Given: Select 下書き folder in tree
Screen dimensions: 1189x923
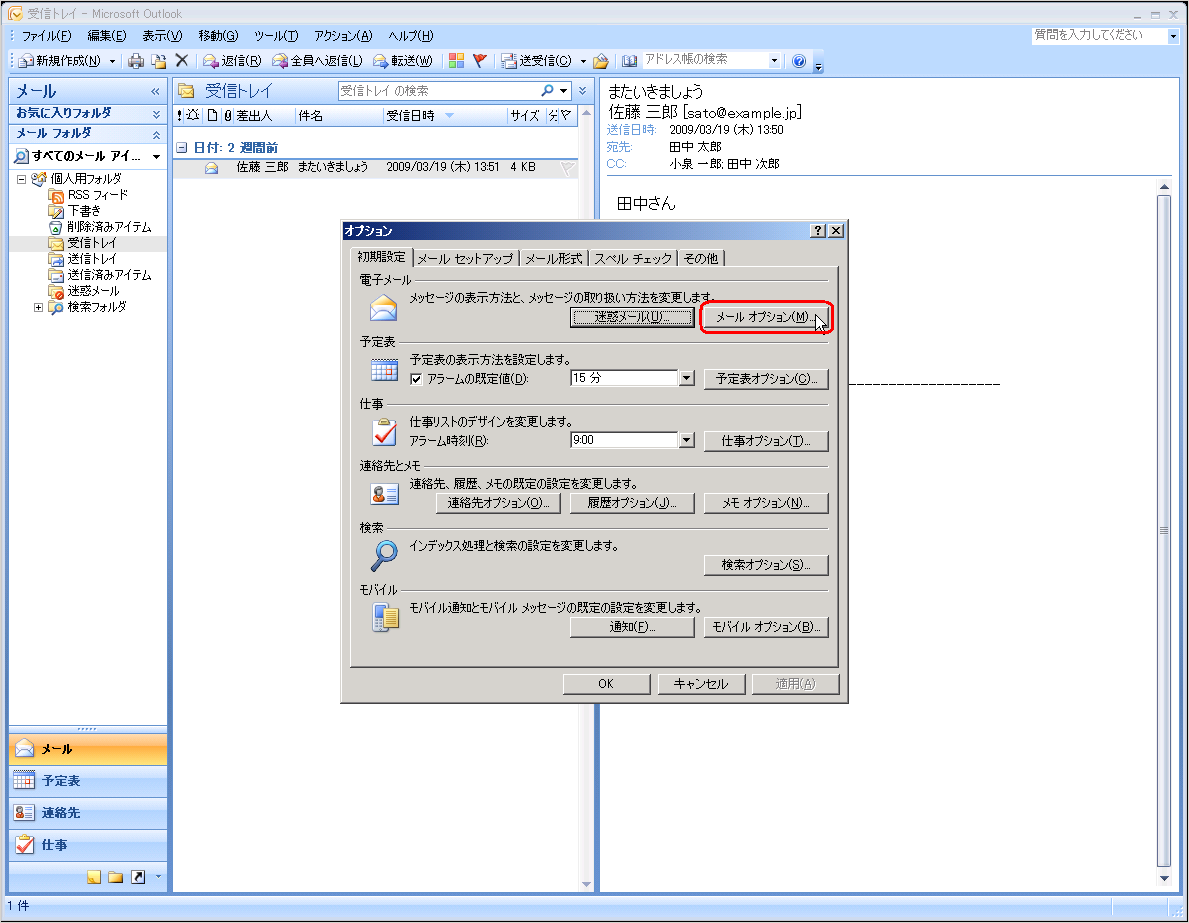Looking at the screenshot, I should coord(84,211).
